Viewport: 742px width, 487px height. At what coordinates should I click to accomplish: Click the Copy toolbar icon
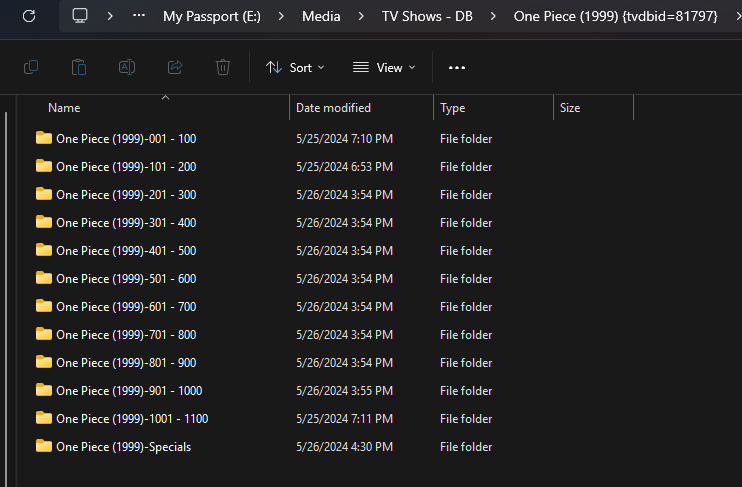[x=31, y=67]
